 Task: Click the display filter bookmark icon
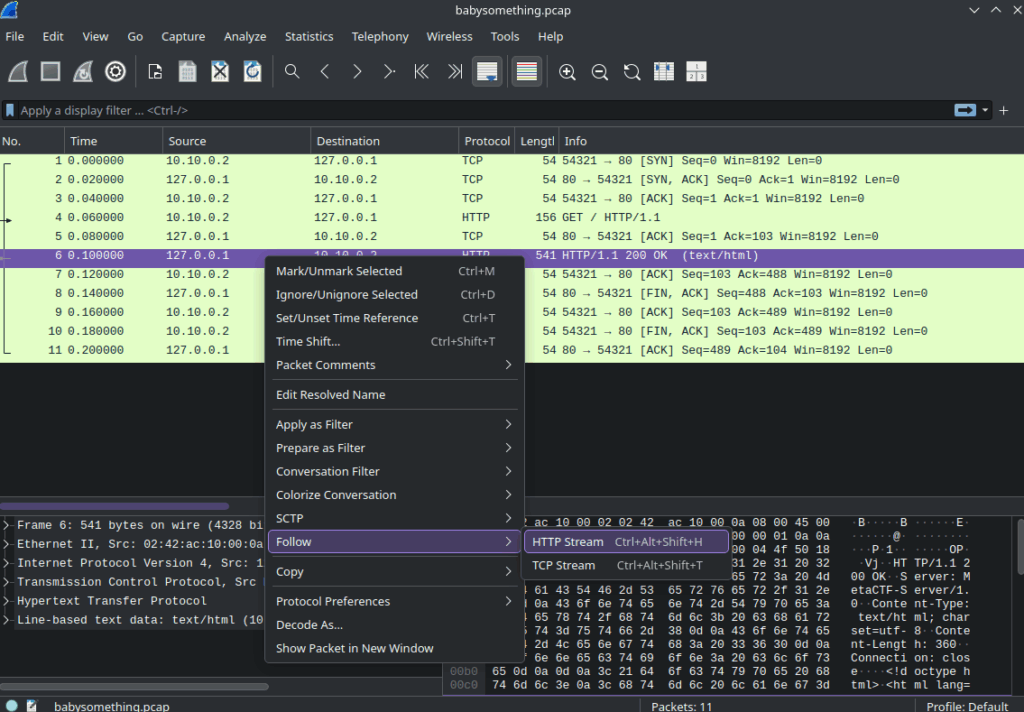tap(10, 110)
